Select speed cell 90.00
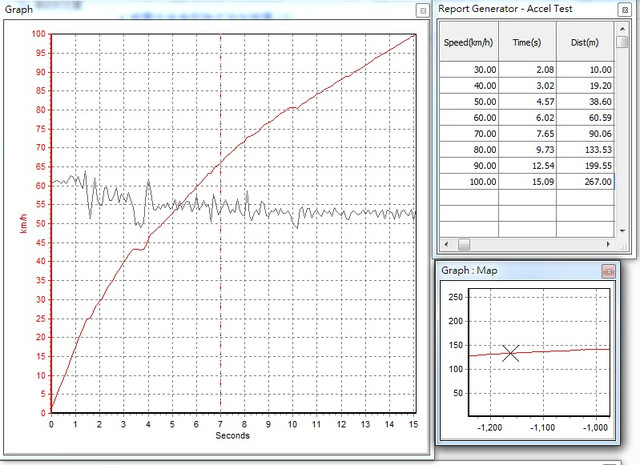 click(x=469, y=165)
